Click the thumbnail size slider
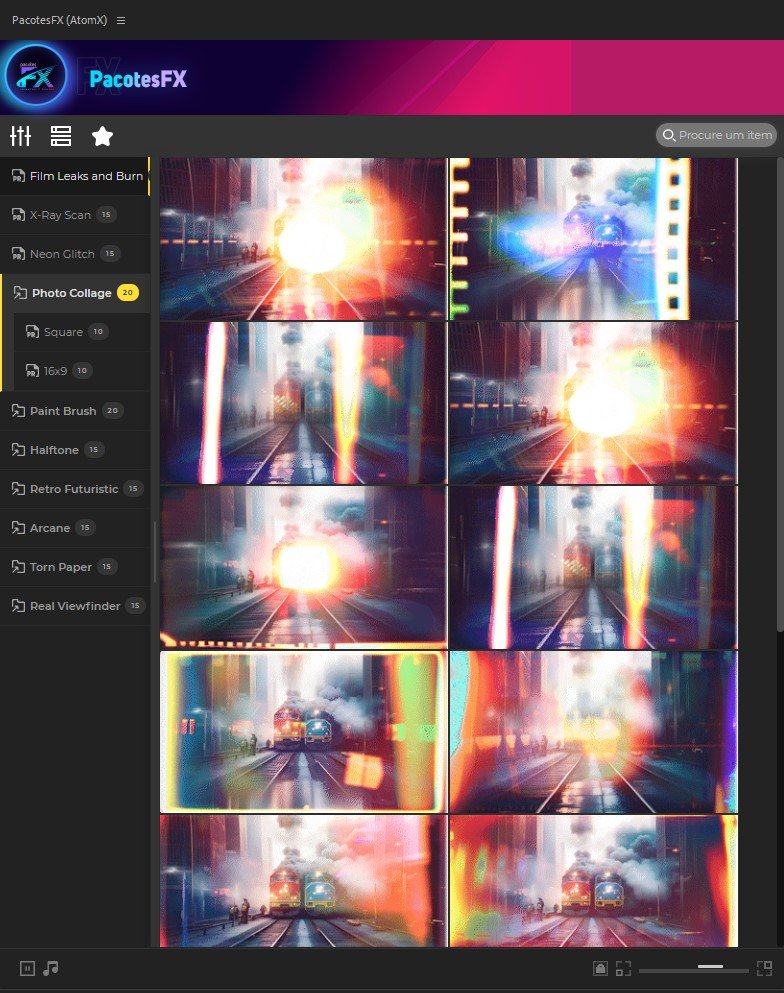 pyautogui.click(x=694, y=968)
